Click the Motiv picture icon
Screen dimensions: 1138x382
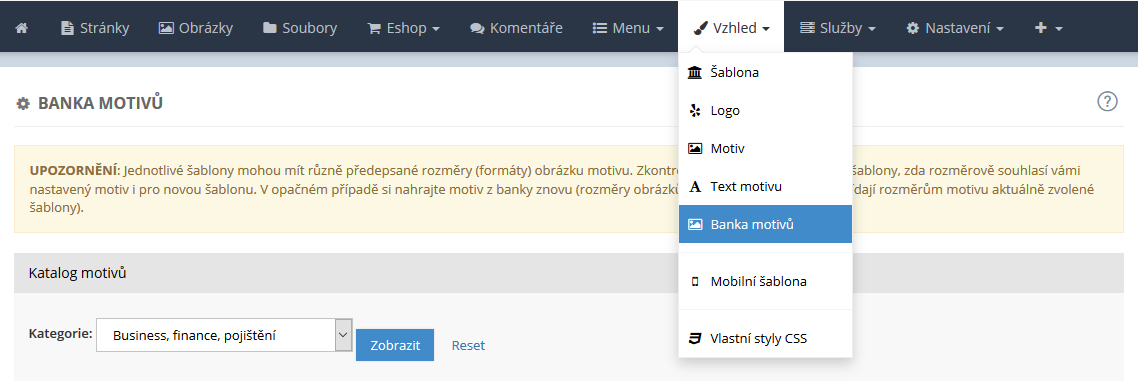(695, 148)
